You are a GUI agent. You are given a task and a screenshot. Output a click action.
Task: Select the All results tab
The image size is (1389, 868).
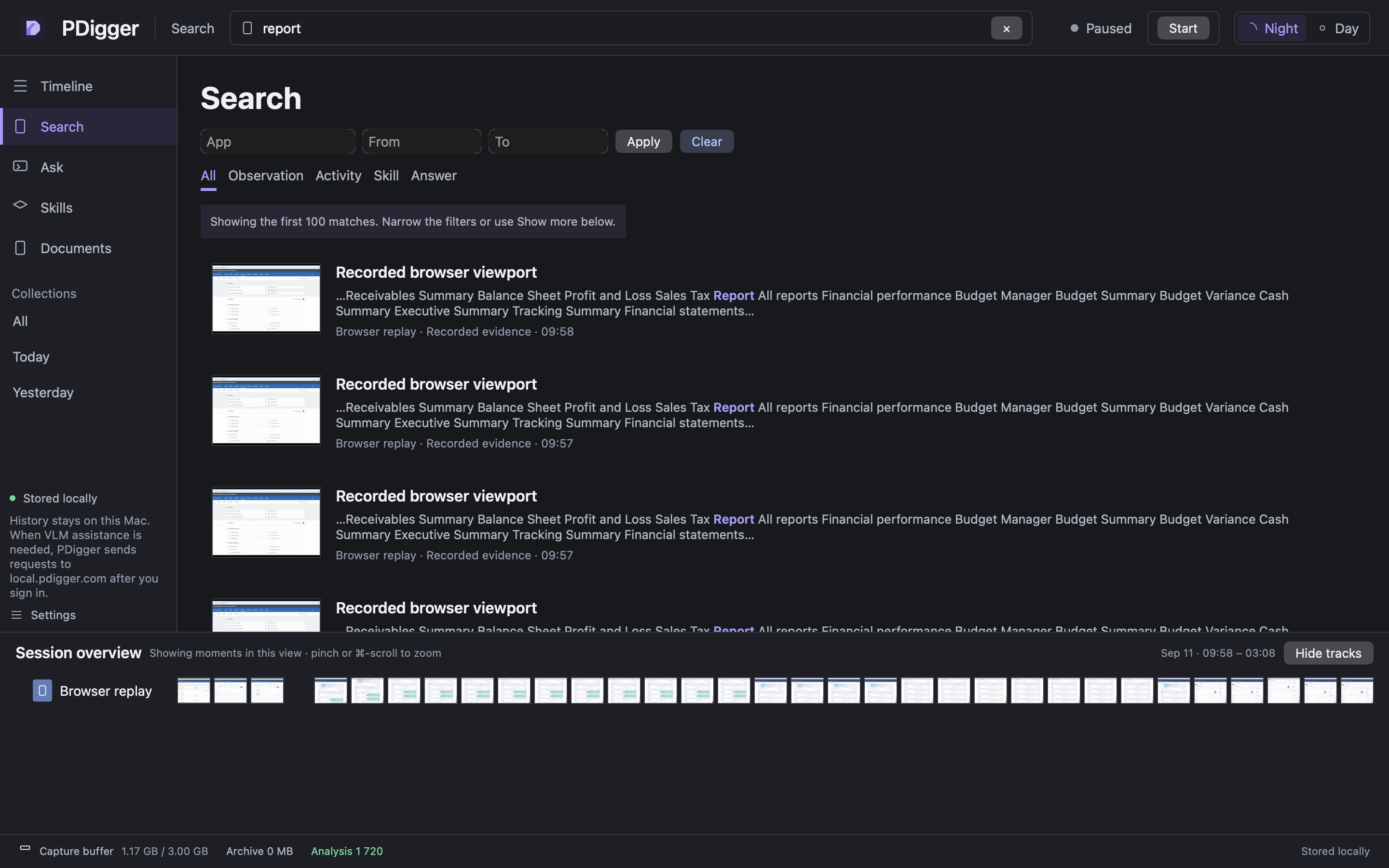click(x=208, y=176)
